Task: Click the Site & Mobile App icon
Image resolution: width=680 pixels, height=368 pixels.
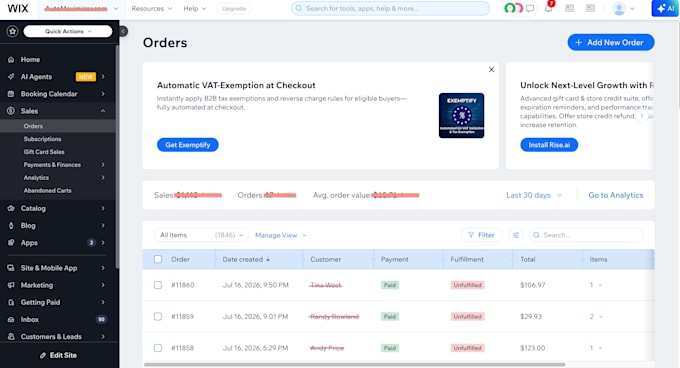Action: 11,268
